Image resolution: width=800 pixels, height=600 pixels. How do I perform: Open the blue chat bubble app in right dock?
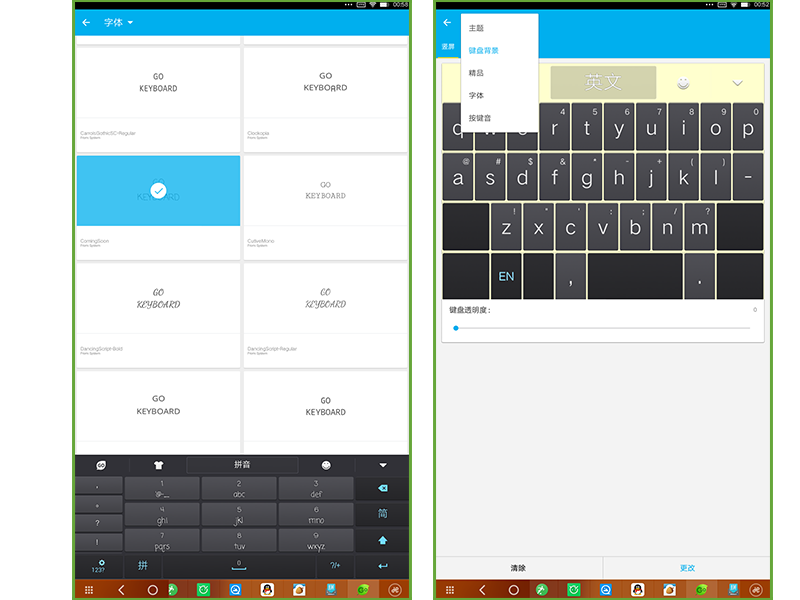(606, 590)
